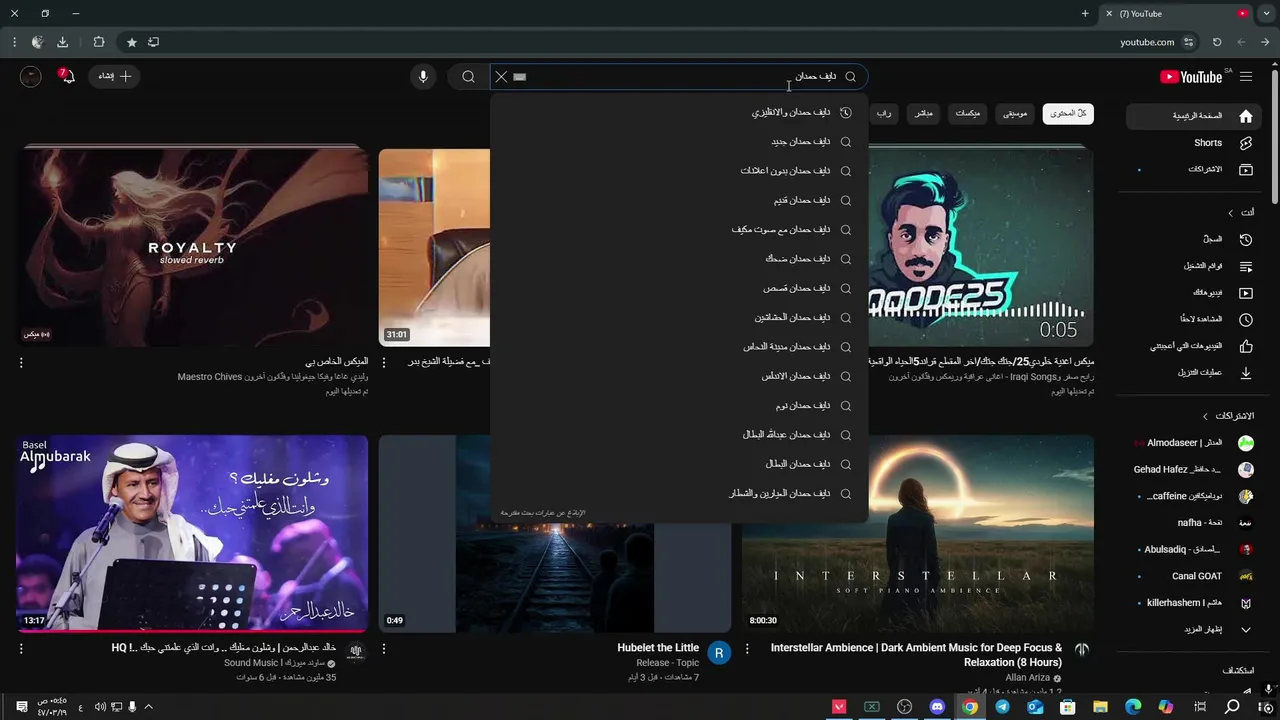This screenshot has width=1280, height=720.
Task: Clear the search text with the X icon
Action: [501, 77]
